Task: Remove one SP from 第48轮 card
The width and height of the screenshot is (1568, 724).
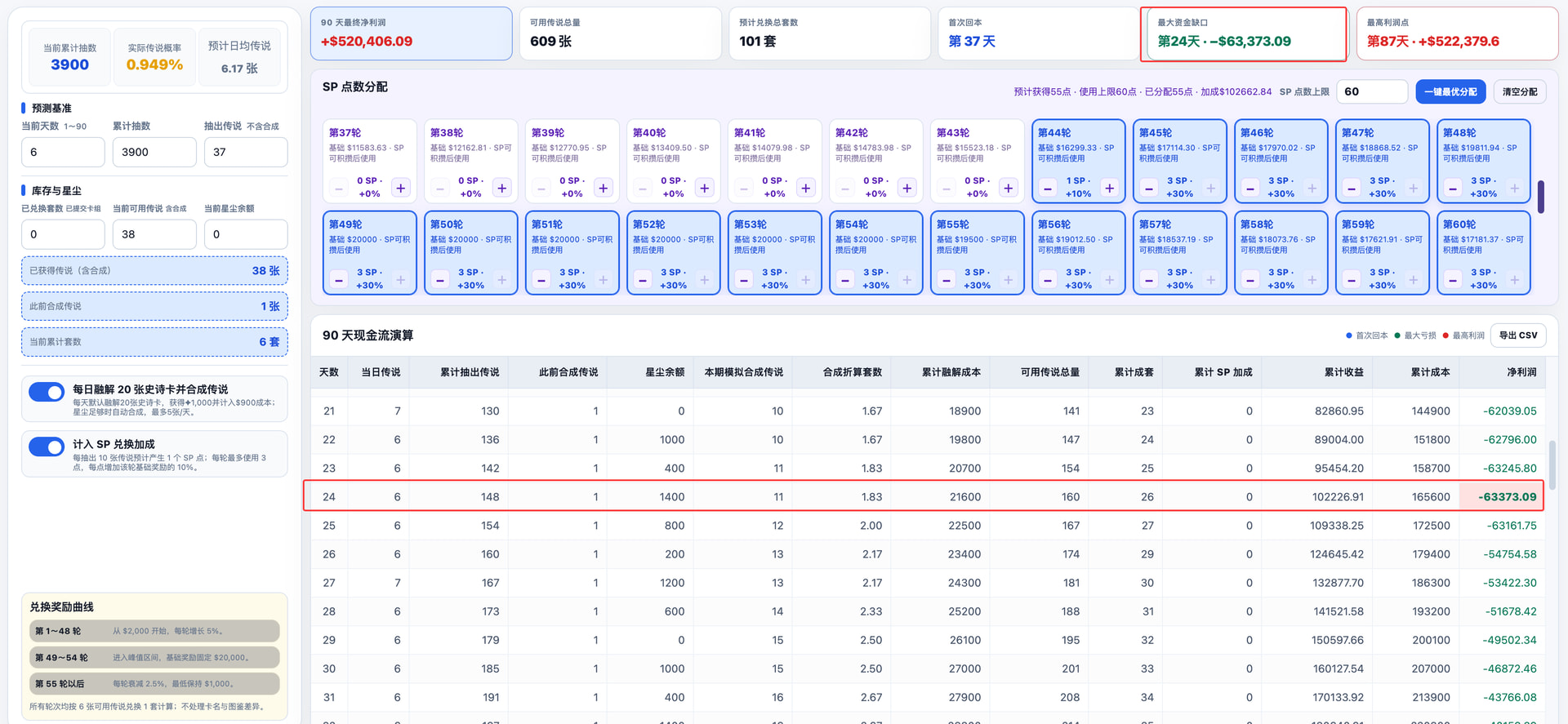Action: [1453, 188]
